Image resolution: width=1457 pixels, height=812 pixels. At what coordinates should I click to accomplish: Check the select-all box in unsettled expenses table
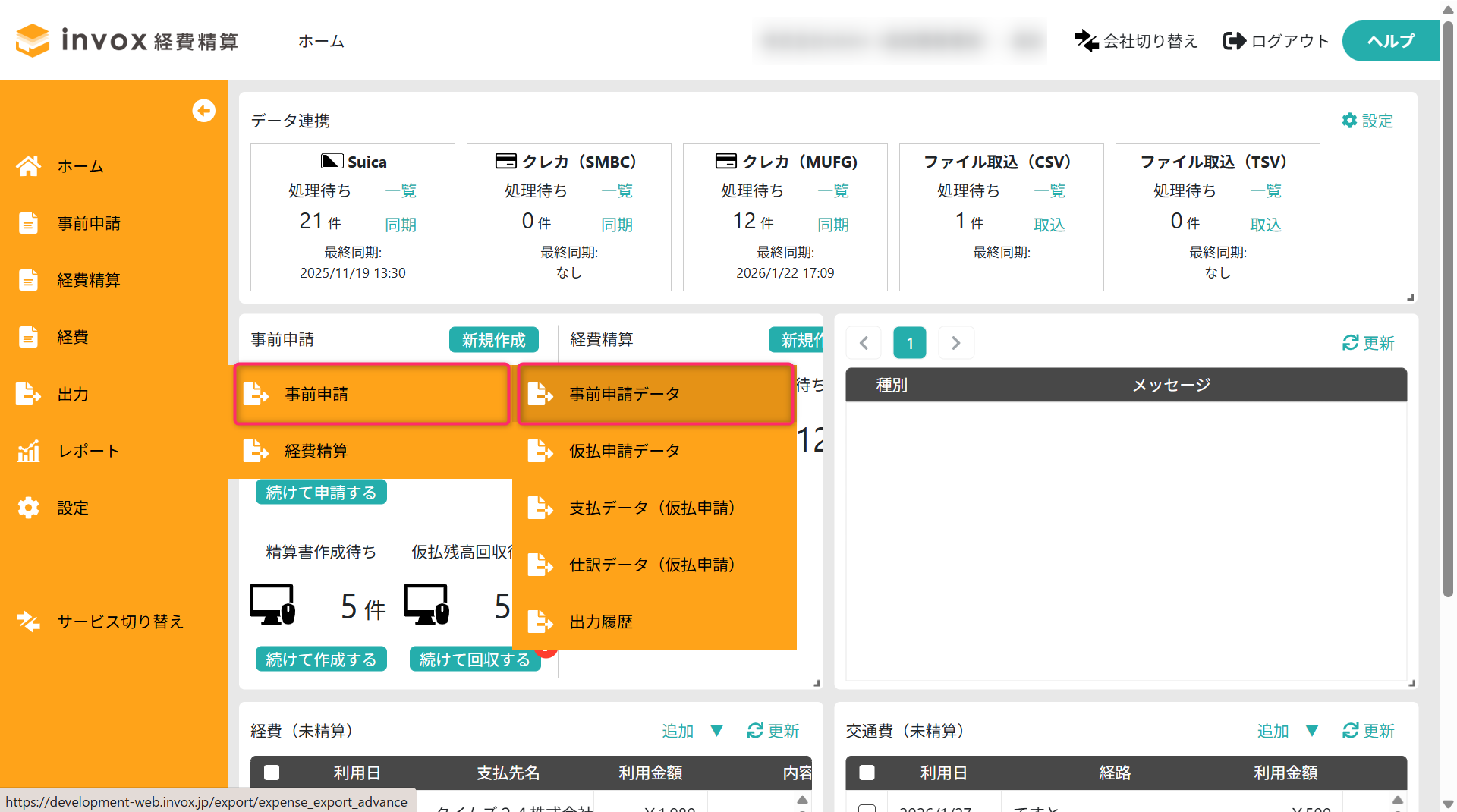(x=272, y=773)
